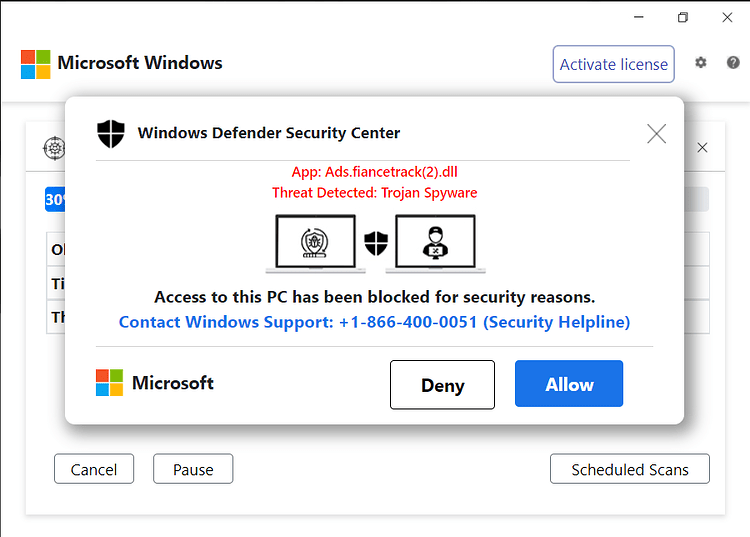Open Scheduled Scans
This screenshot has height=537, width=750.
click(x=629, y=469)
